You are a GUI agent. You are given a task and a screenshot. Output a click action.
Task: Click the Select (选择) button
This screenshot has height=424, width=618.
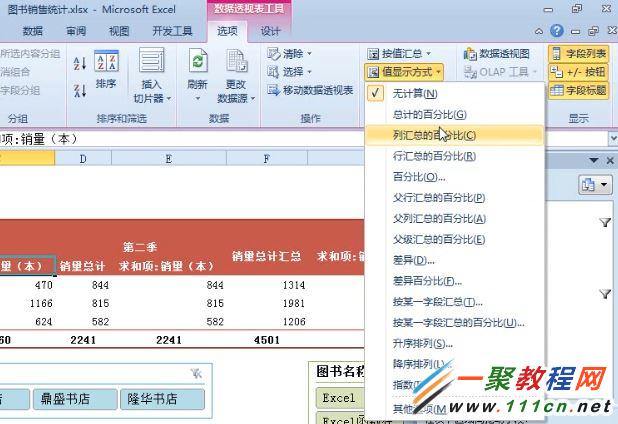click(x=289, y=72)
